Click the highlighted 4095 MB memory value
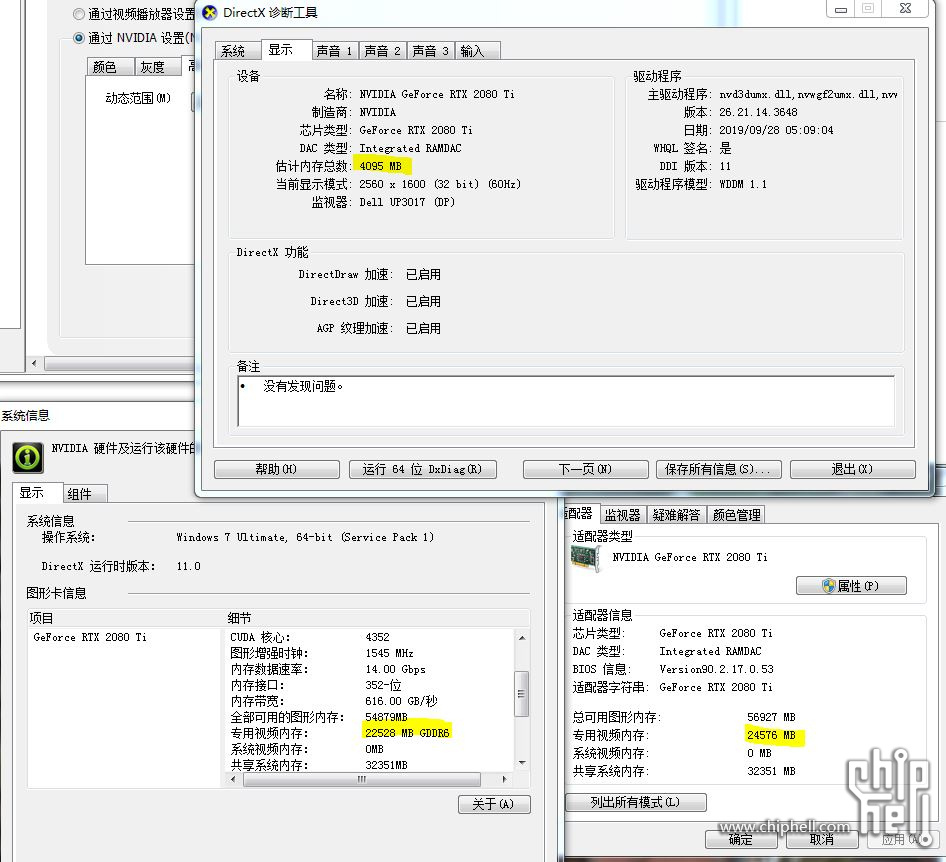 tap(381, 166)
